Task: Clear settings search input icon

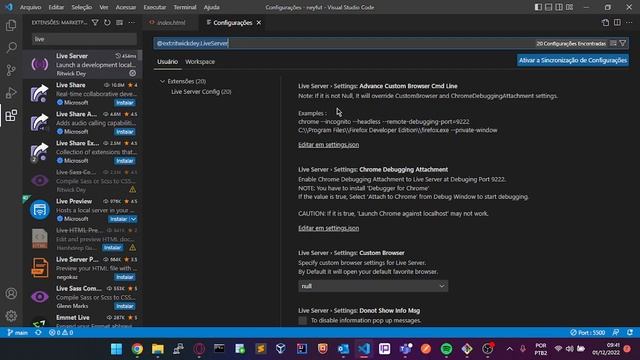Action: coord(613,43)
